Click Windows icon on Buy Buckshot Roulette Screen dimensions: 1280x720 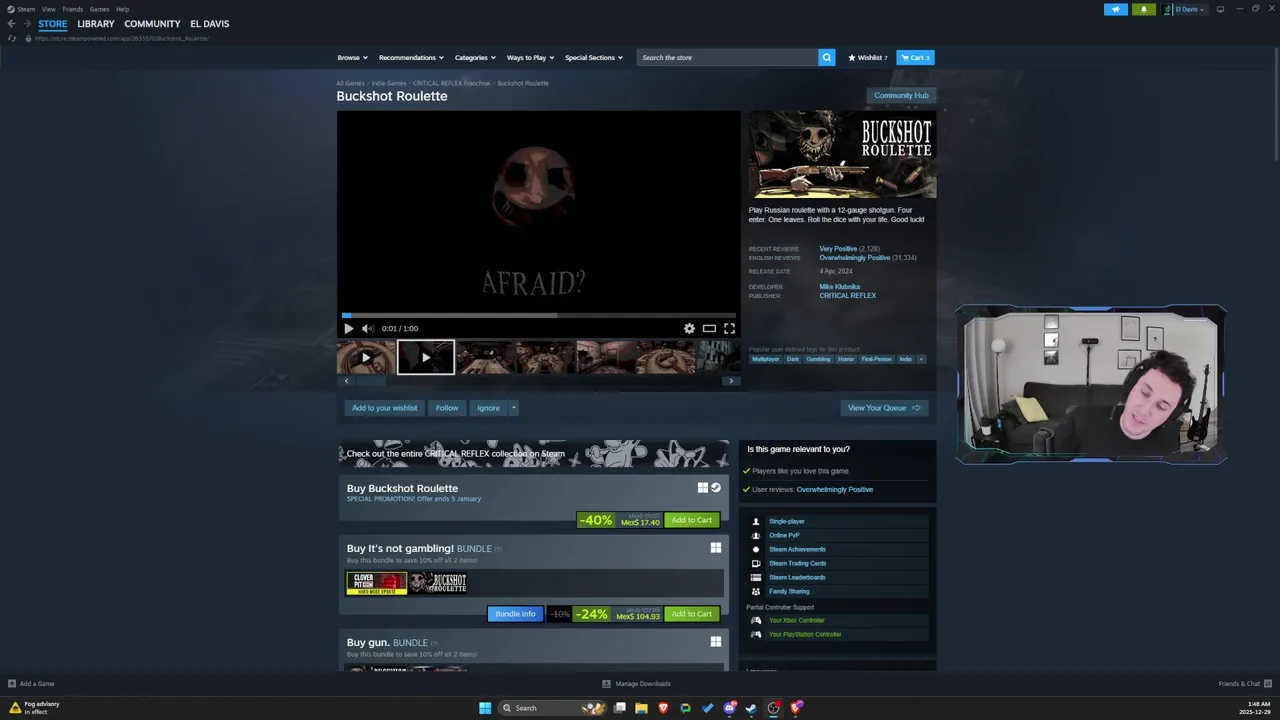(703, 488)
